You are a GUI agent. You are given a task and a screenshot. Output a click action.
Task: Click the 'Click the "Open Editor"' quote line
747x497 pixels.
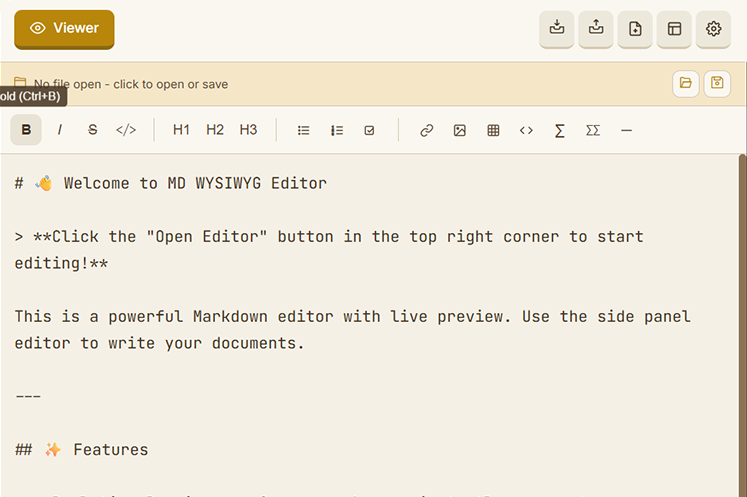pos(329,250)
